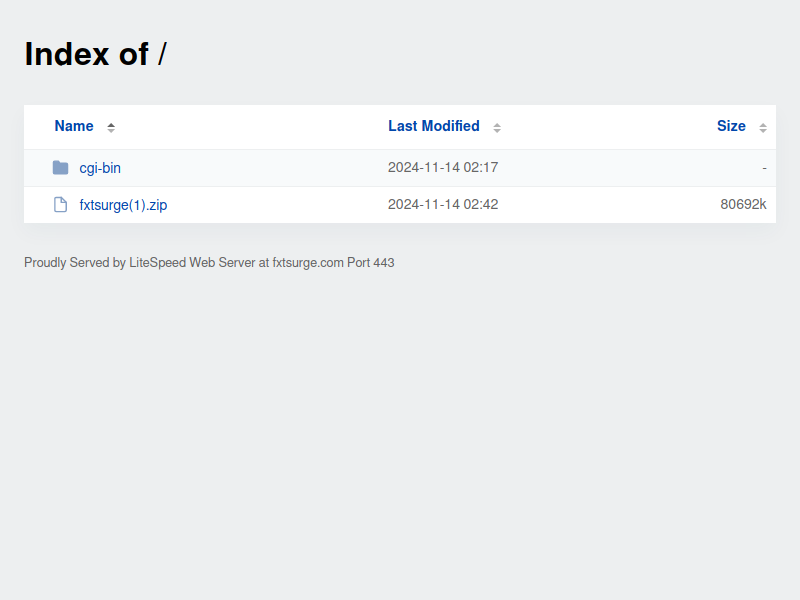Open the cgi-bin directory link
800x600 pixels.
click(x=100, y=168)
